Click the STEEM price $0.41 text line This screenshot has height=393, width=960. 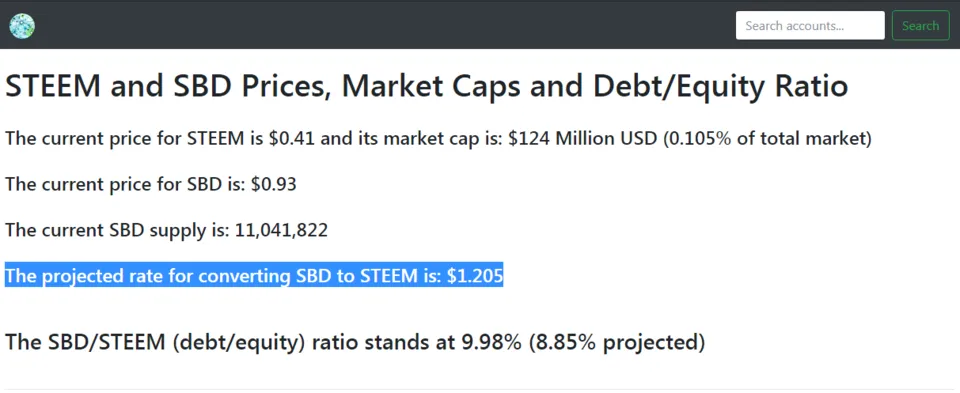pos(438,139)
